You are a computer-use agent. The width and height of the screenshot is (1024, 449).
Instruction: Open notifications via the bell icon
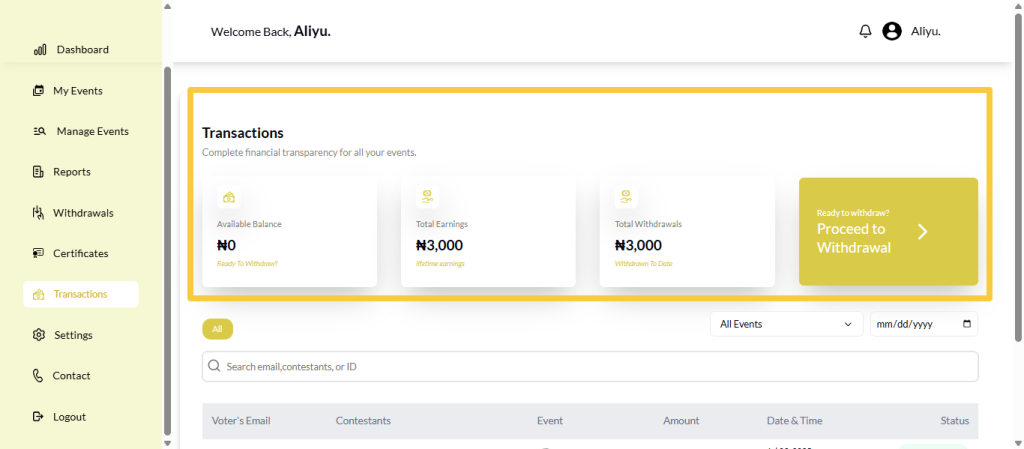pyautogui.click(x=865, y=32)
